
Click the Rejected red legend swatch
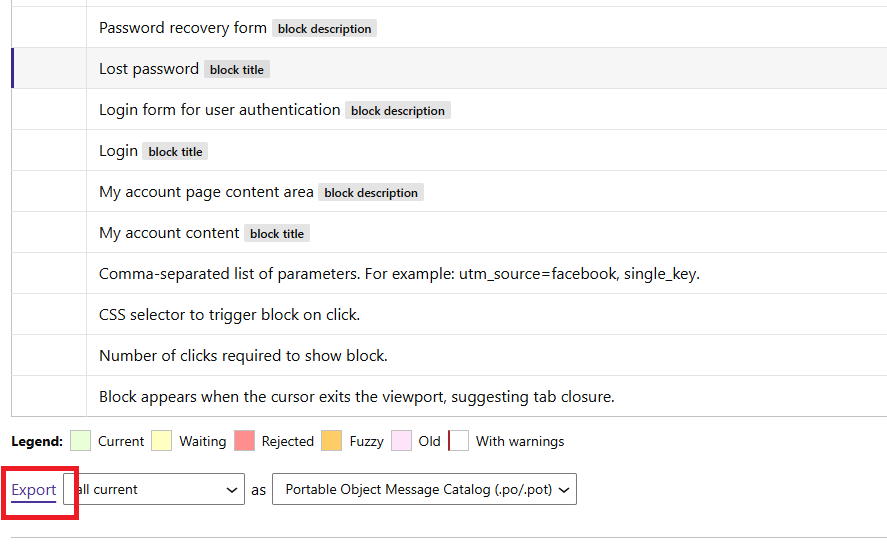click(244, 441)
